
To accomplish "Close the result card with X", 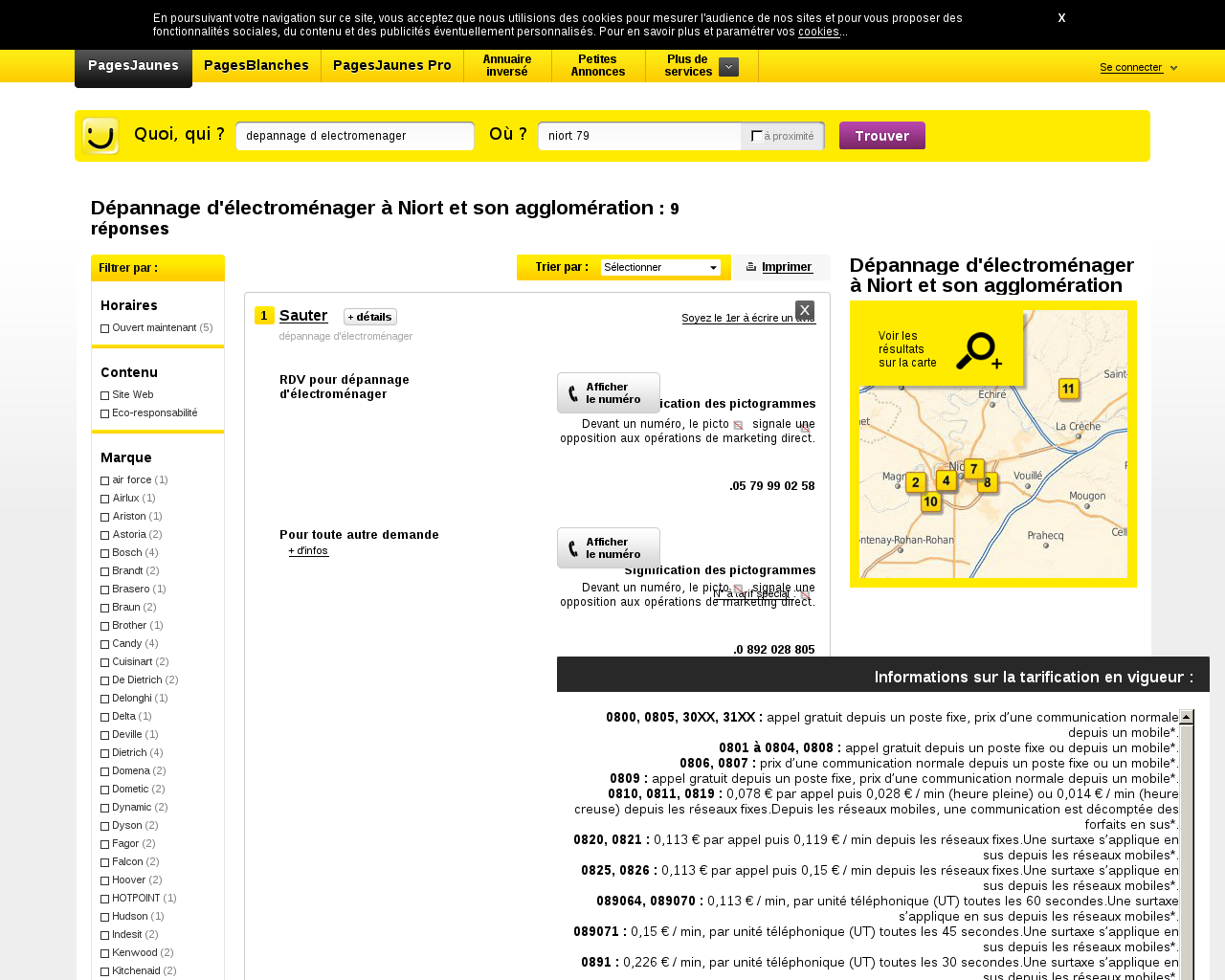I will click(x=805, y=310).
